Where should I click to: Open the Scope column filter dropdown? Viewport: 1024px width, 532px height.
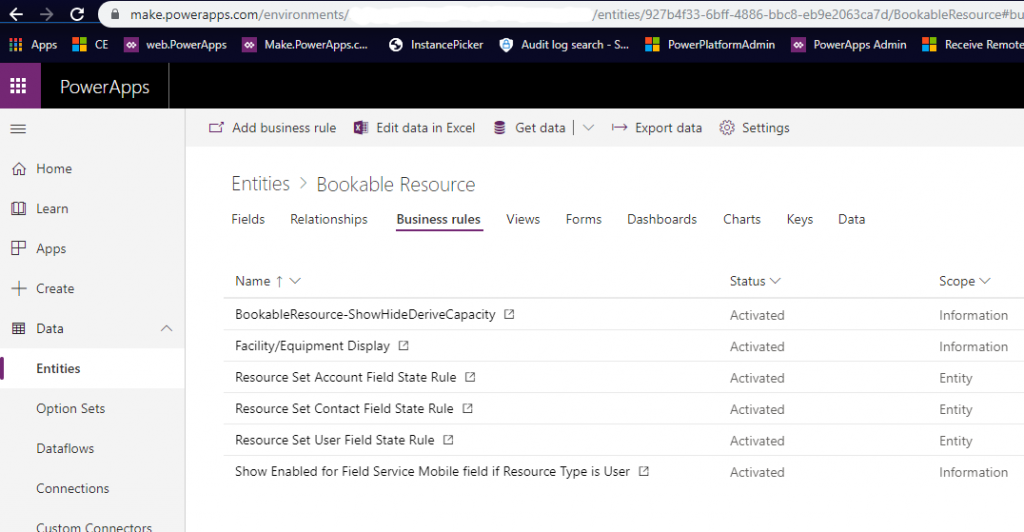point(985,281)
